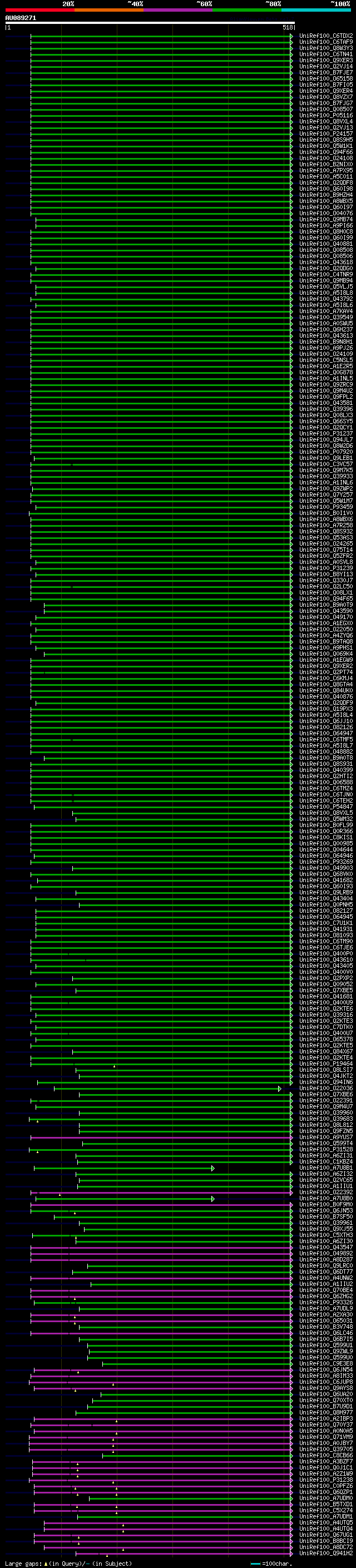Select hit UniRef100_Q9AYS8
356x1568 pixels.
click(x=326, y=1388)
